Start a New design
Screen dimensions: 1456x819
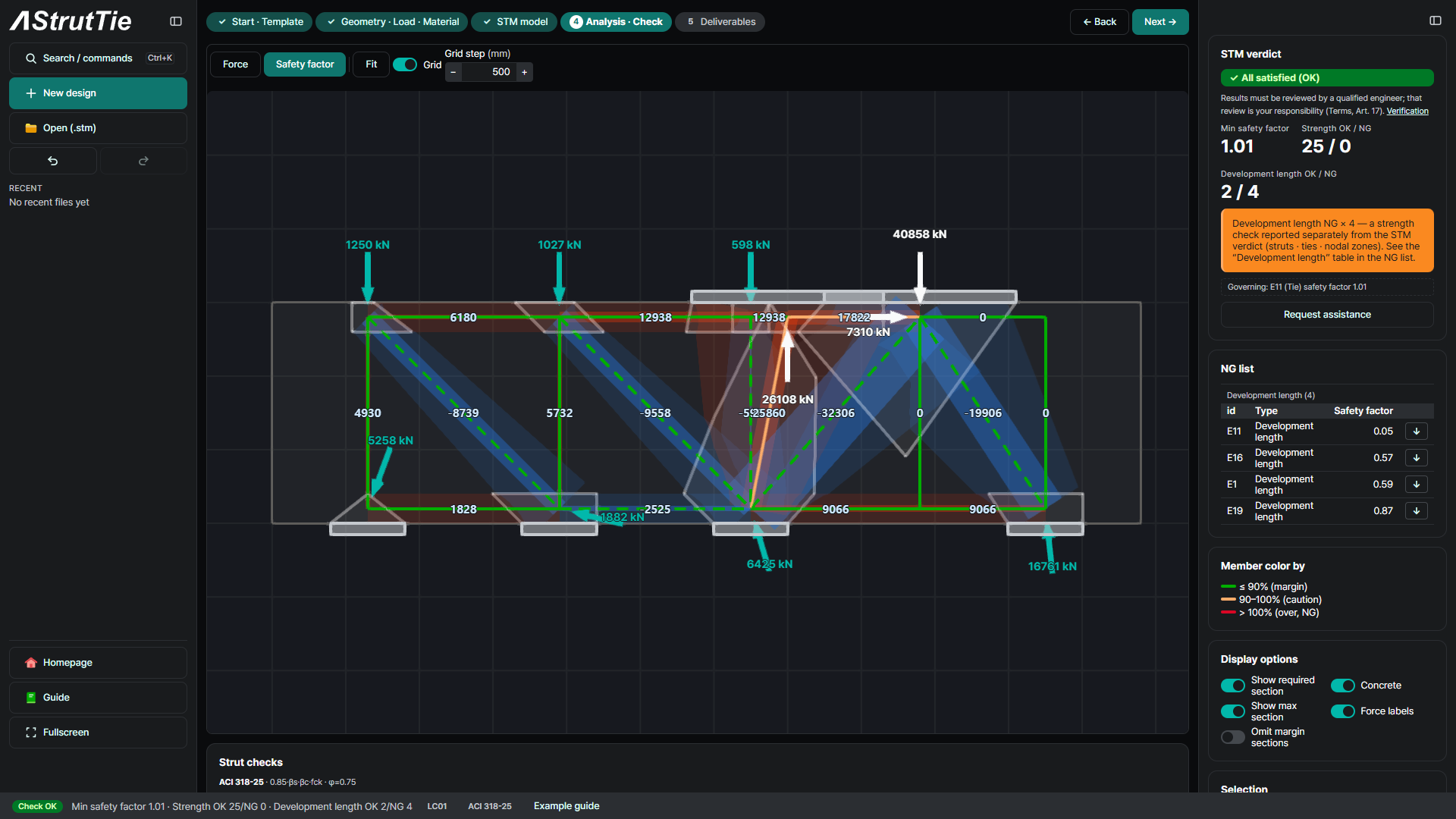[x=98, y=93]
